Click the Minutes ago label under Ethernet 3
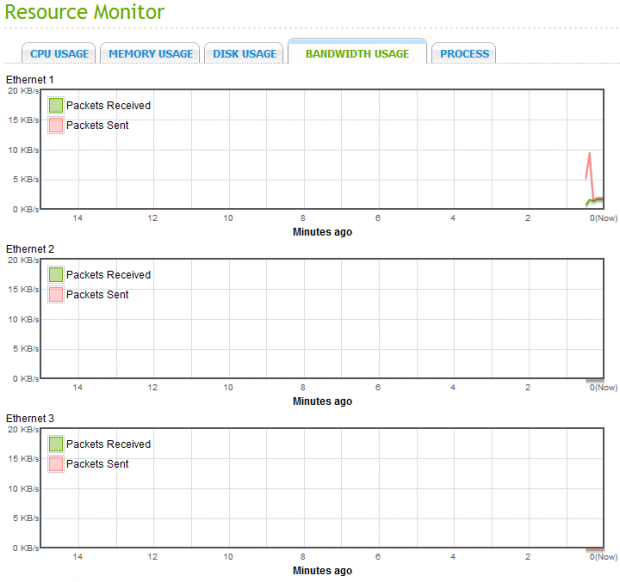620x582 pixels. coord(322,571)
